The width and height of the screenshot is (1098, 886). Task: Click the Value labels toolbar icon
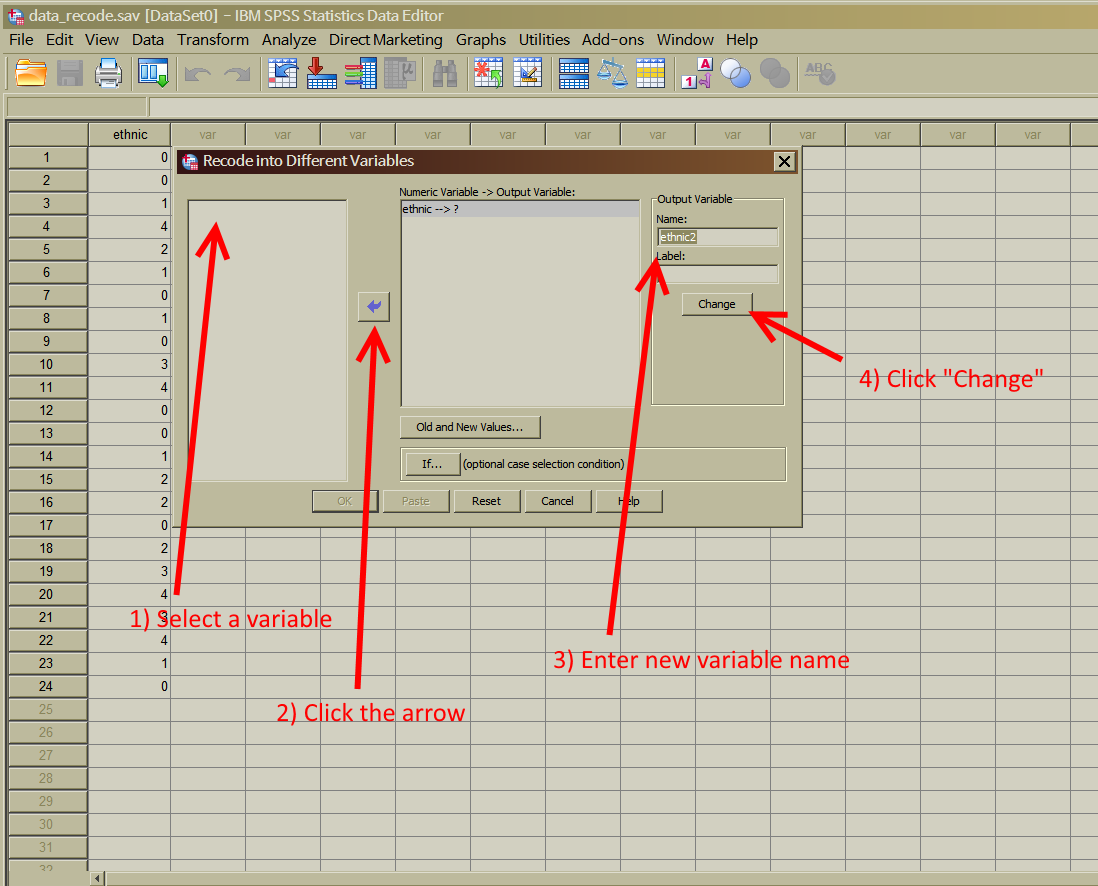coord(697,73)
